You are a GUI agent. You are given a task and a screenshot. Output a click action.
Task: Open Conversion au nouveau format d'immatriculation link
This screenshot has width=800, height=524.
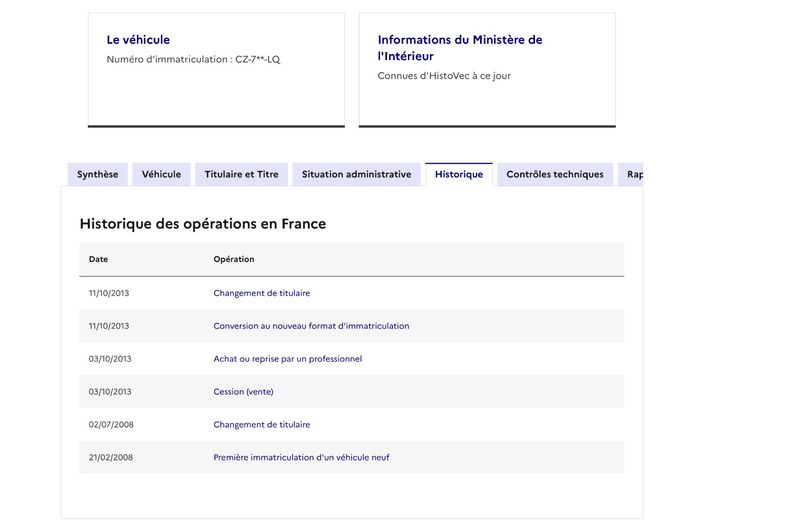point(311,326)
